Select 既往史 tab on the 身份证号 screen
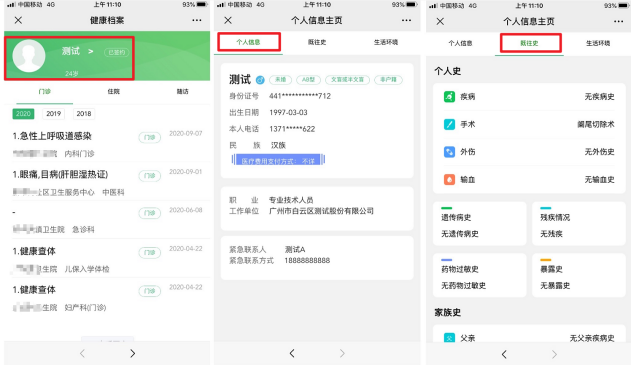 point(317,42)
